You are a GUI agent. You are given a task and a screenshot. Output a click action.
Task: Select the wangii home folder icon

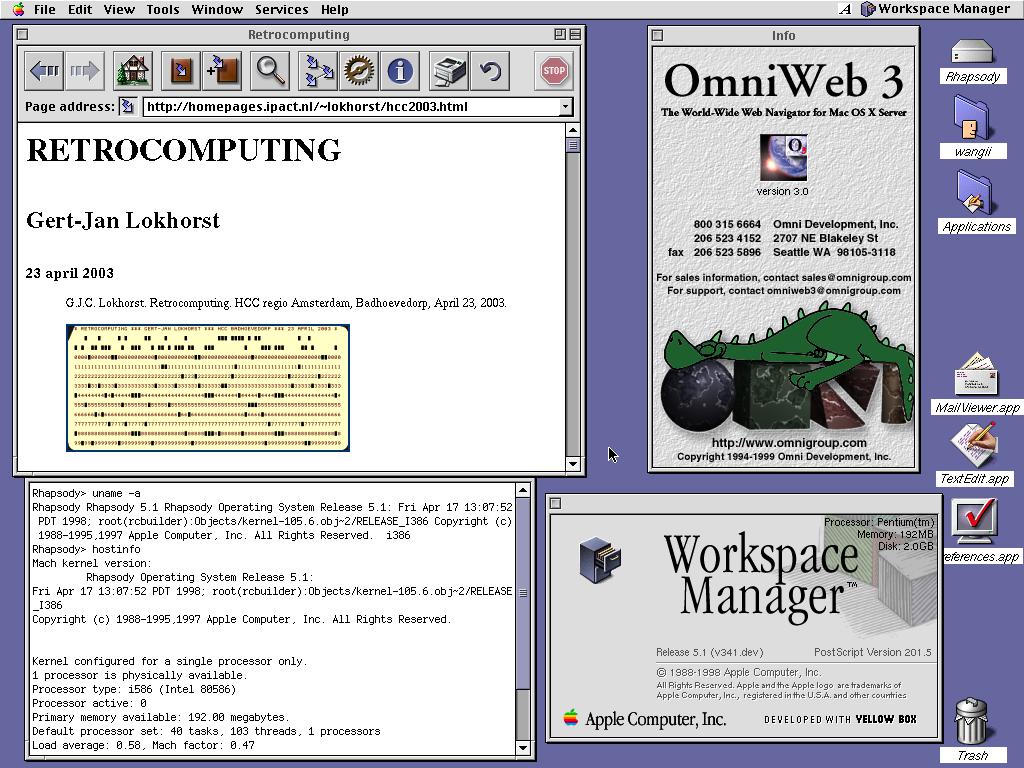pyautogui.click(x=972, y=118)
